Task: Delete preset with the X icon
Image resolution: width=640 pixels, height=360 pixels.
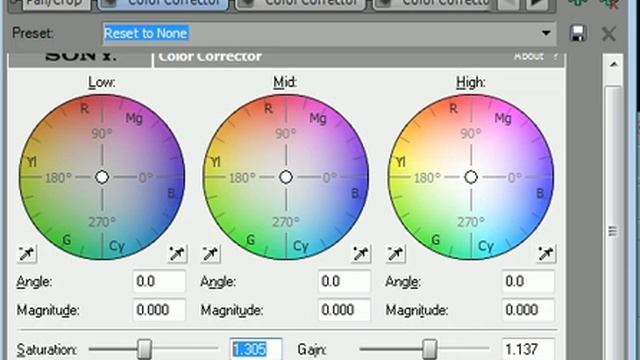Action: coord(609,34)
